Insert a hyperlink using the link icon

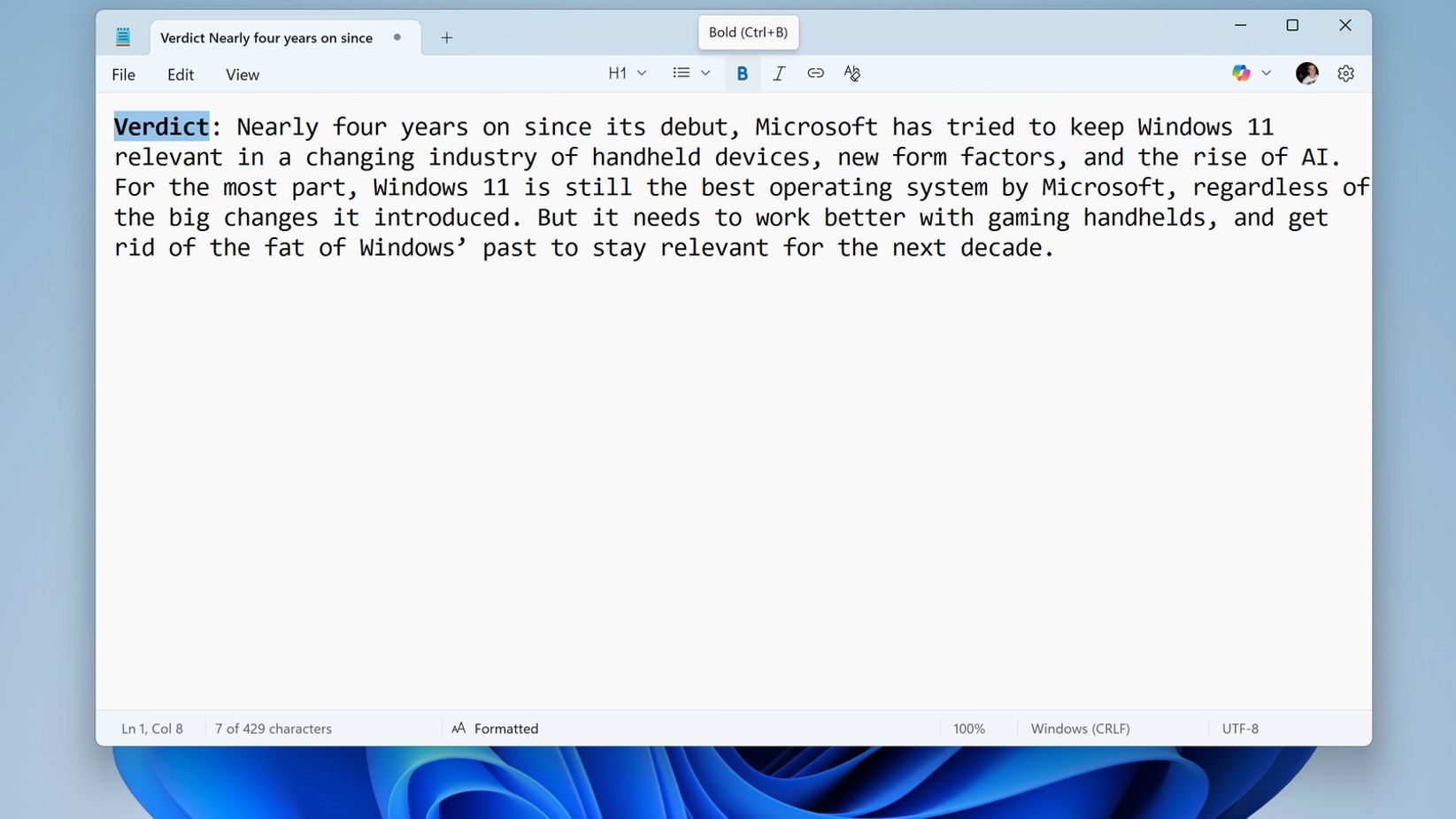point(815,73)
